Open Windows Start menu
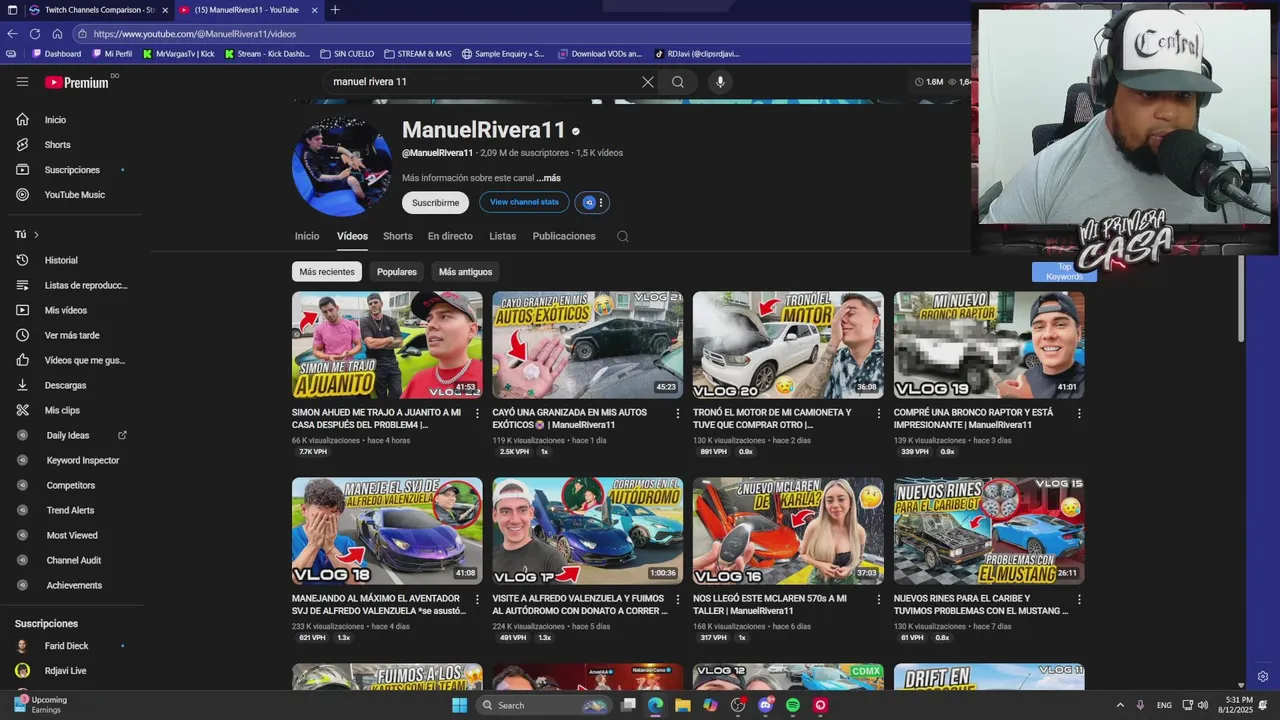The height and width of the screenshot is (720, 1280). (459, 705)
